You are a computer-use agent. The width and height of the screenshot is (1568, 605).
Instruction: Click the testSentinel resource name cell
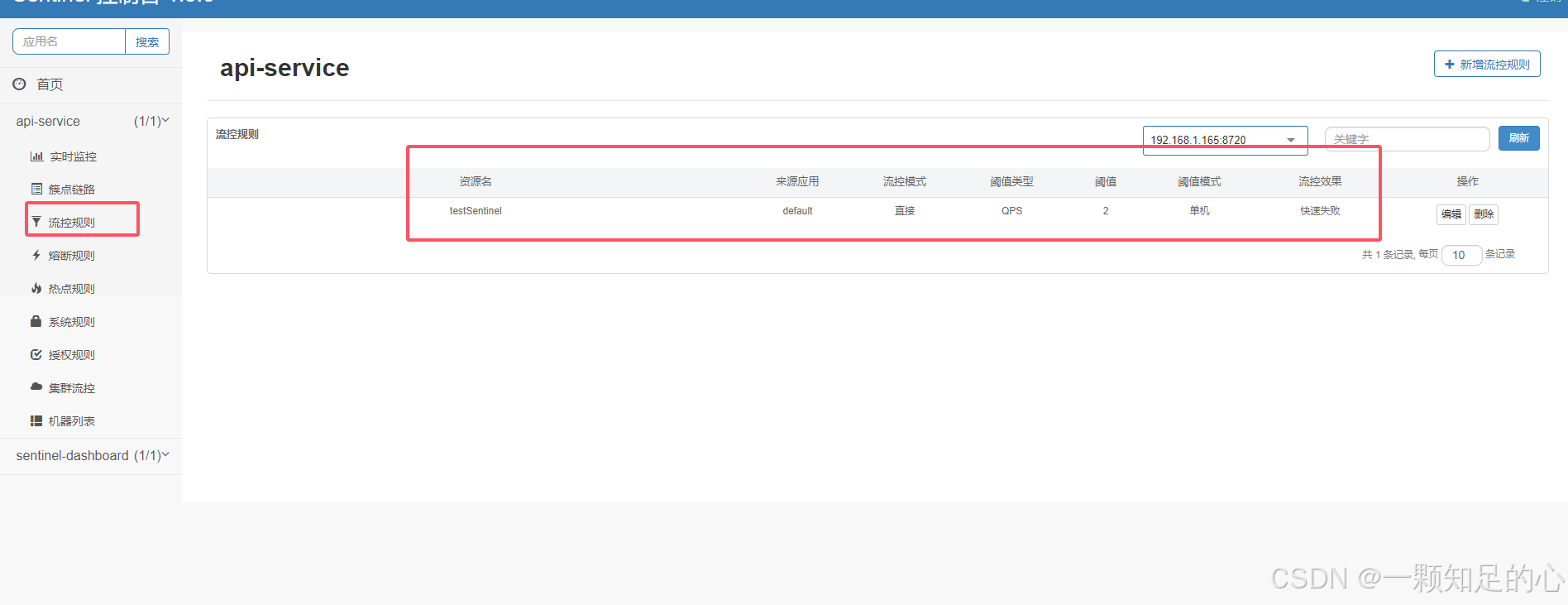coord(476,211)
